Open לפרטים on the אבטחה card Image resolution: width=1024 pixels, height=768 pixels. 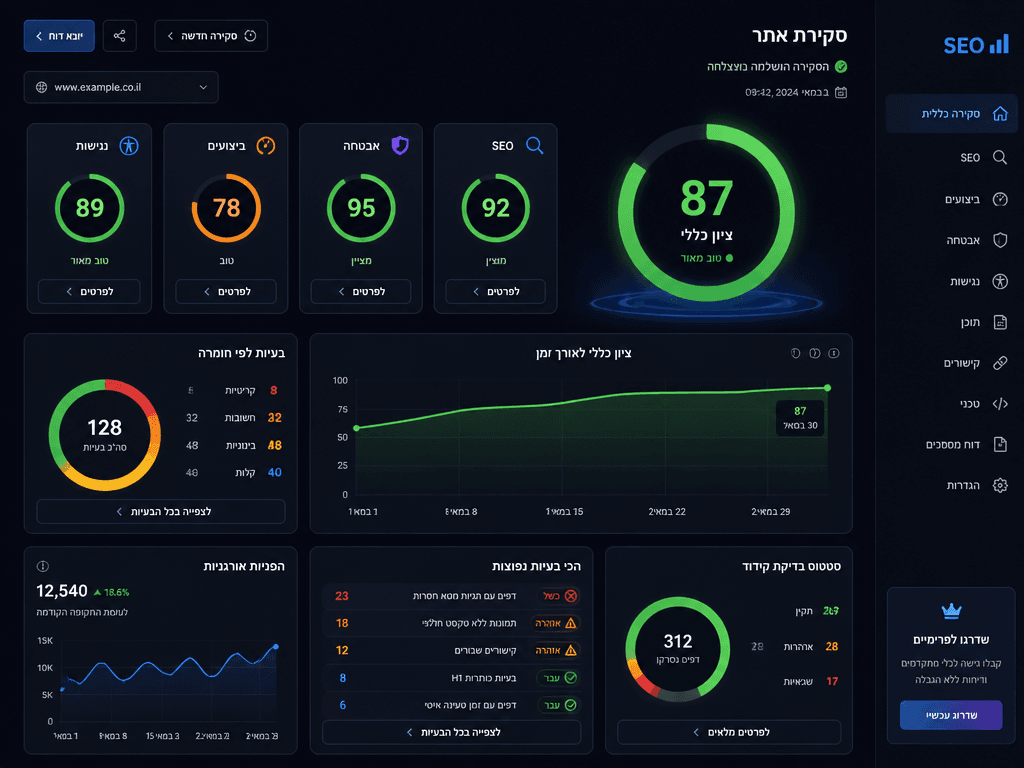[x=361, y=292]
